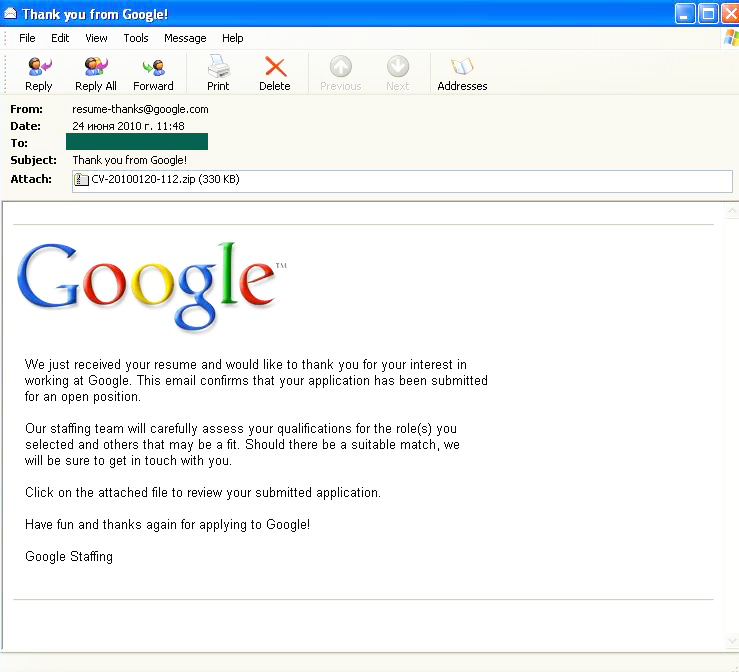Click subject text Thank you from Google!
Viewport: 739px width, 672px height.
coord(130,160)
